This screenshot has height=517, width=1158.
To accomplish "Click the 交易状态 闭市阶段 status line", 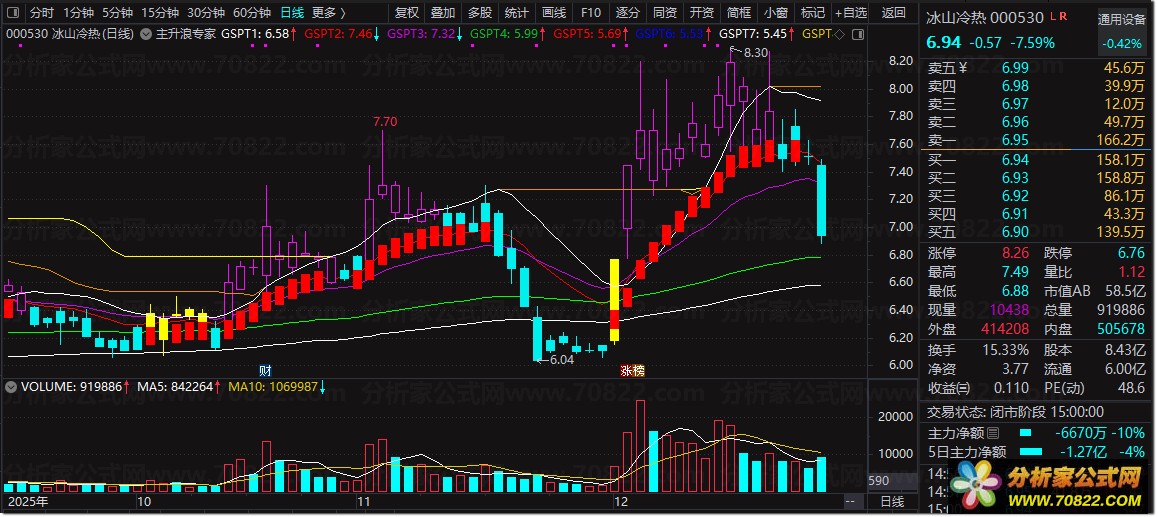I will point(1015,412).
